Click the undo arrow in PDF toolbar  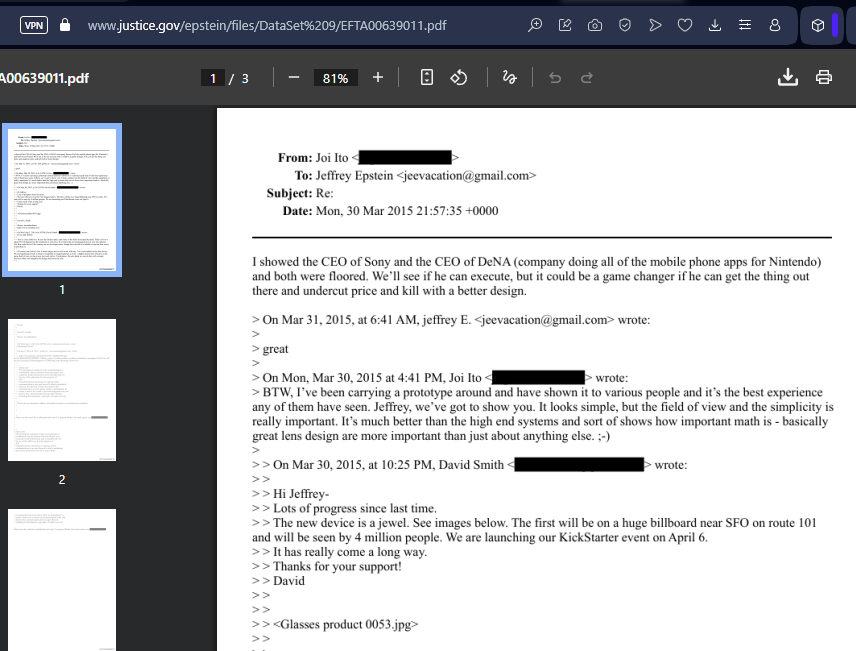click(555, 78)
